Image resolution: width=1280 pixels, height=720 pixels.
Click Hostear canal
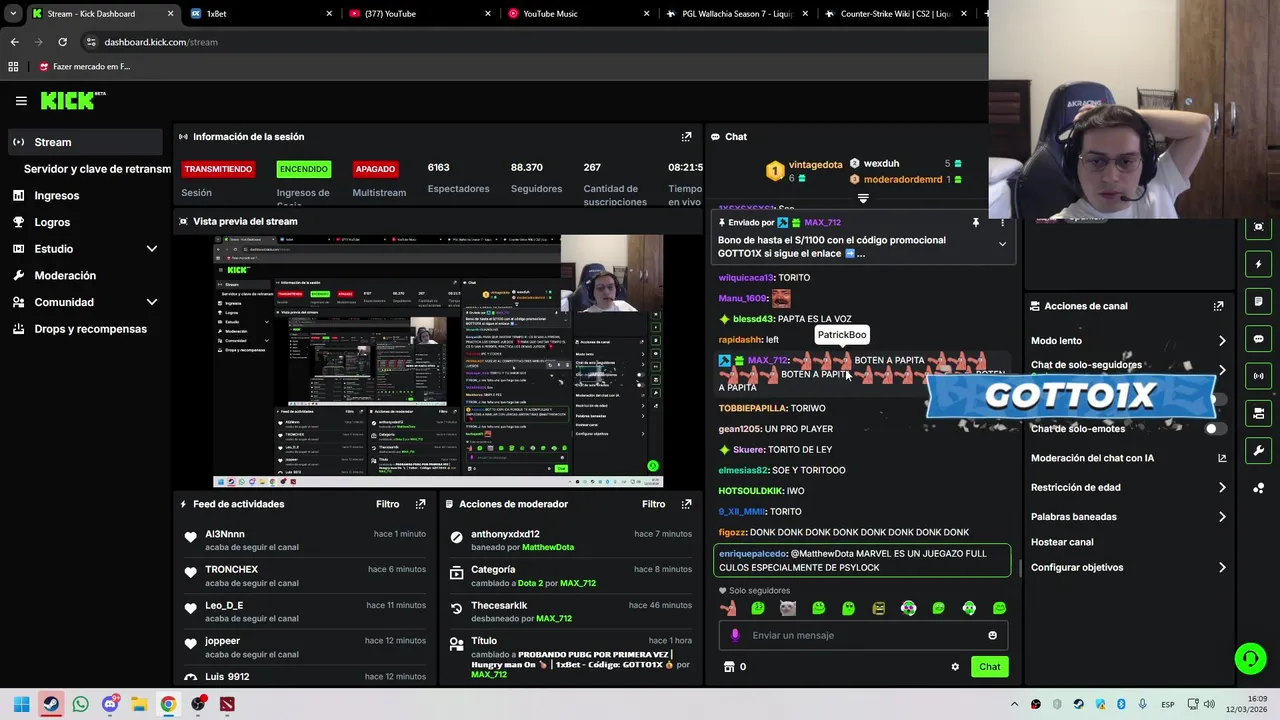pos(1062,542)
